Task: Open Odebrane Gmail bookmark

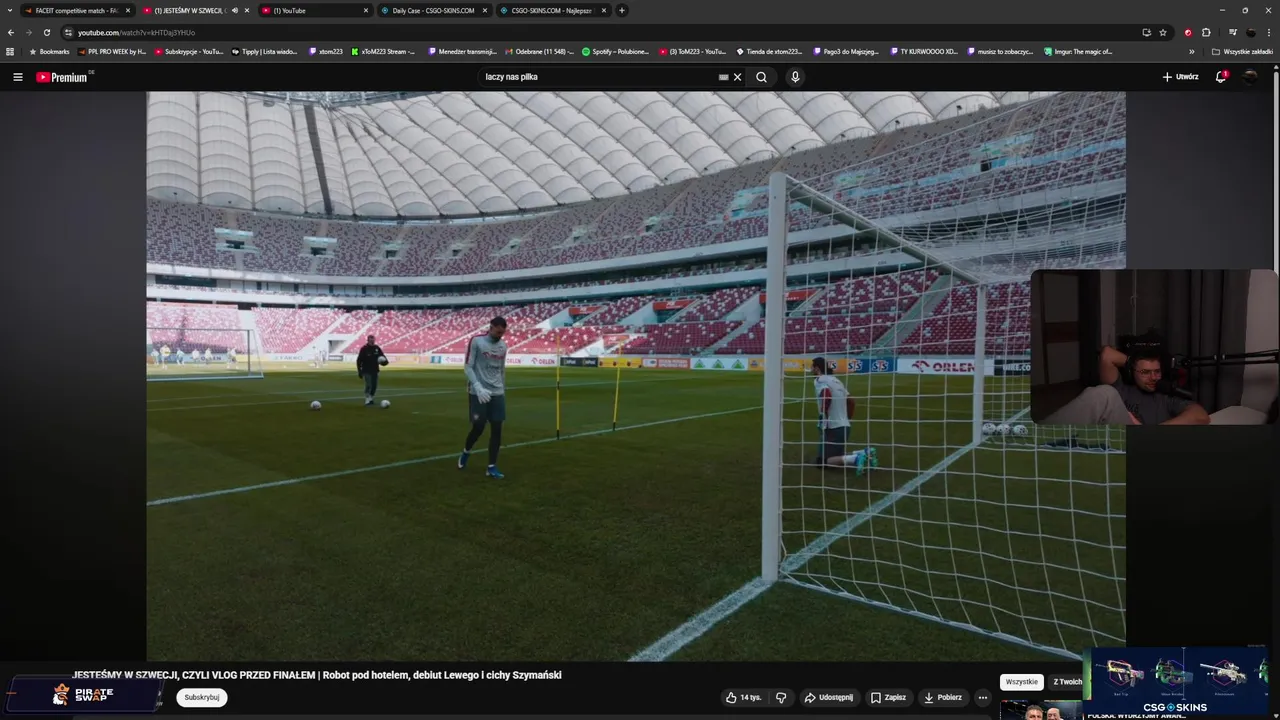Action: pyautogui.click(x=539, y=51)
